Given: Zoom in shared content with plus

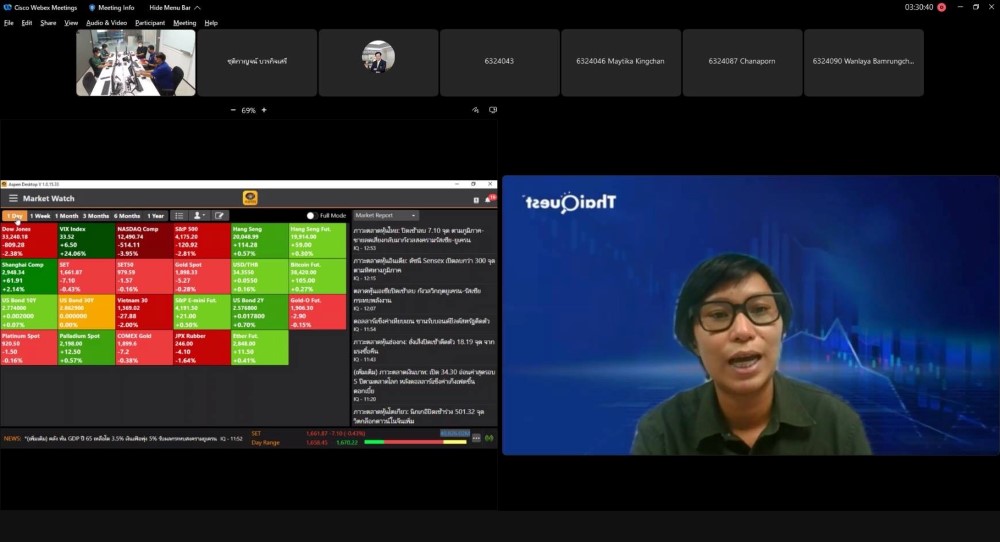Looking at the screenshot, I should [x=264, y=110].
